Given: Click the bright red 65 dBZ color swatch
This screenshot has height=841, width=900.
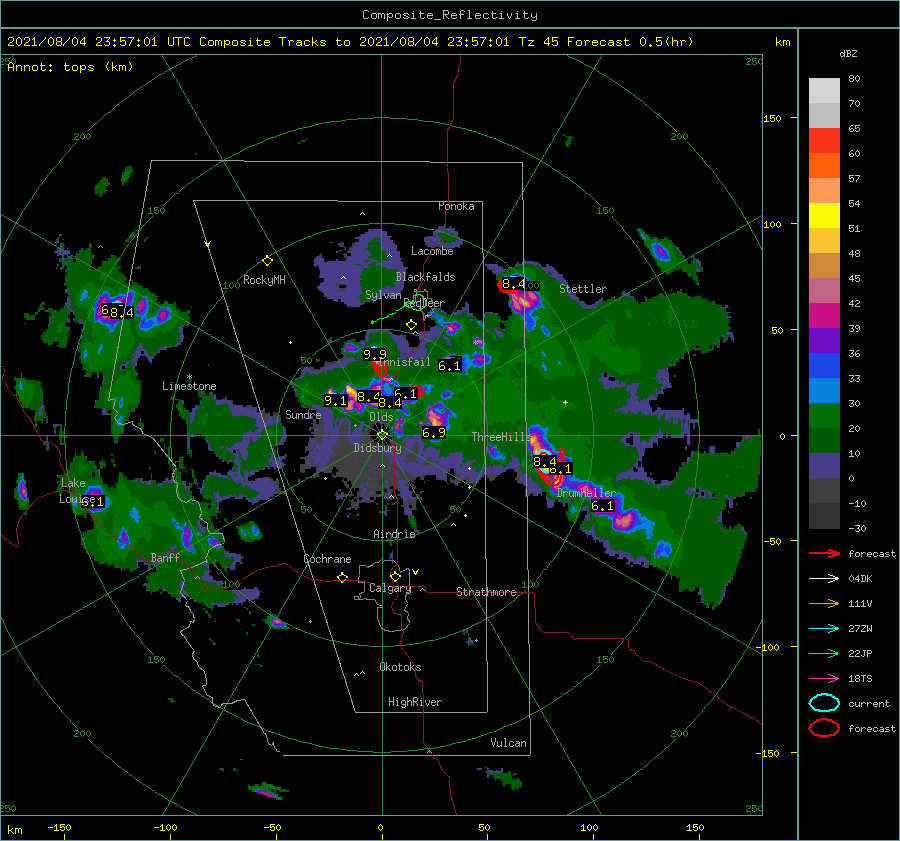Looking at the screenshot, I should pyautogui.click(x=824, y=141).
